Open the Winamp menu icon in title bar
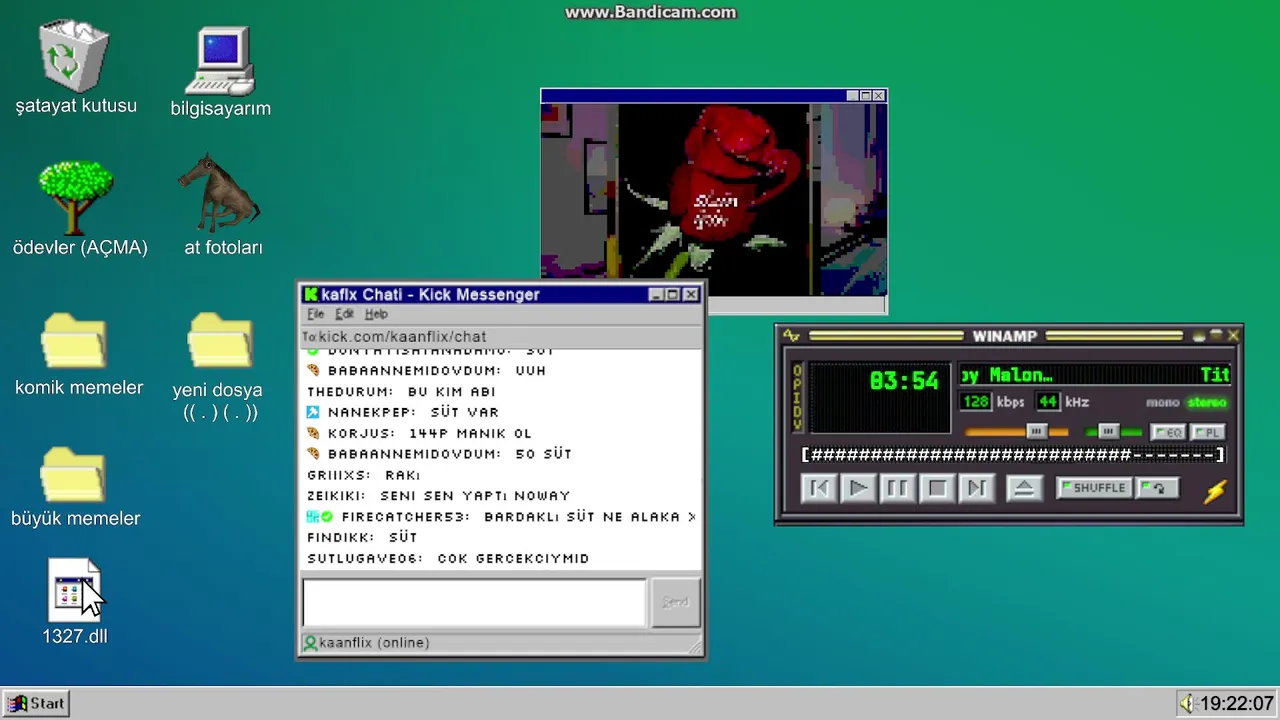 [x=791, y=336]
